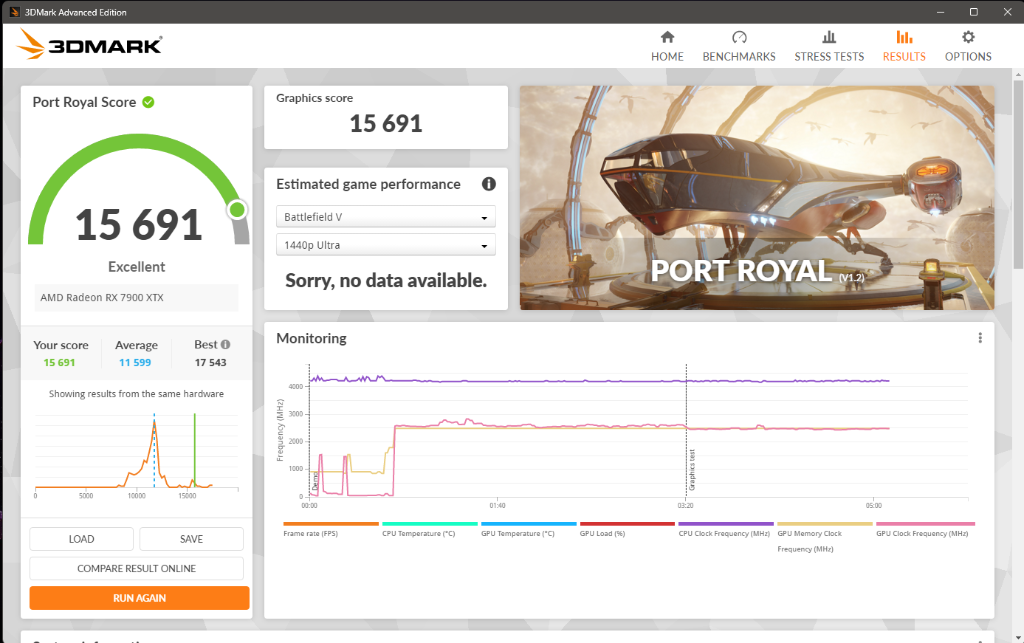Toggle GPU Temperature legend swatch
The width and height of the screenshot is (1024, 643).
pyautogui.click(x=528, y=524)
